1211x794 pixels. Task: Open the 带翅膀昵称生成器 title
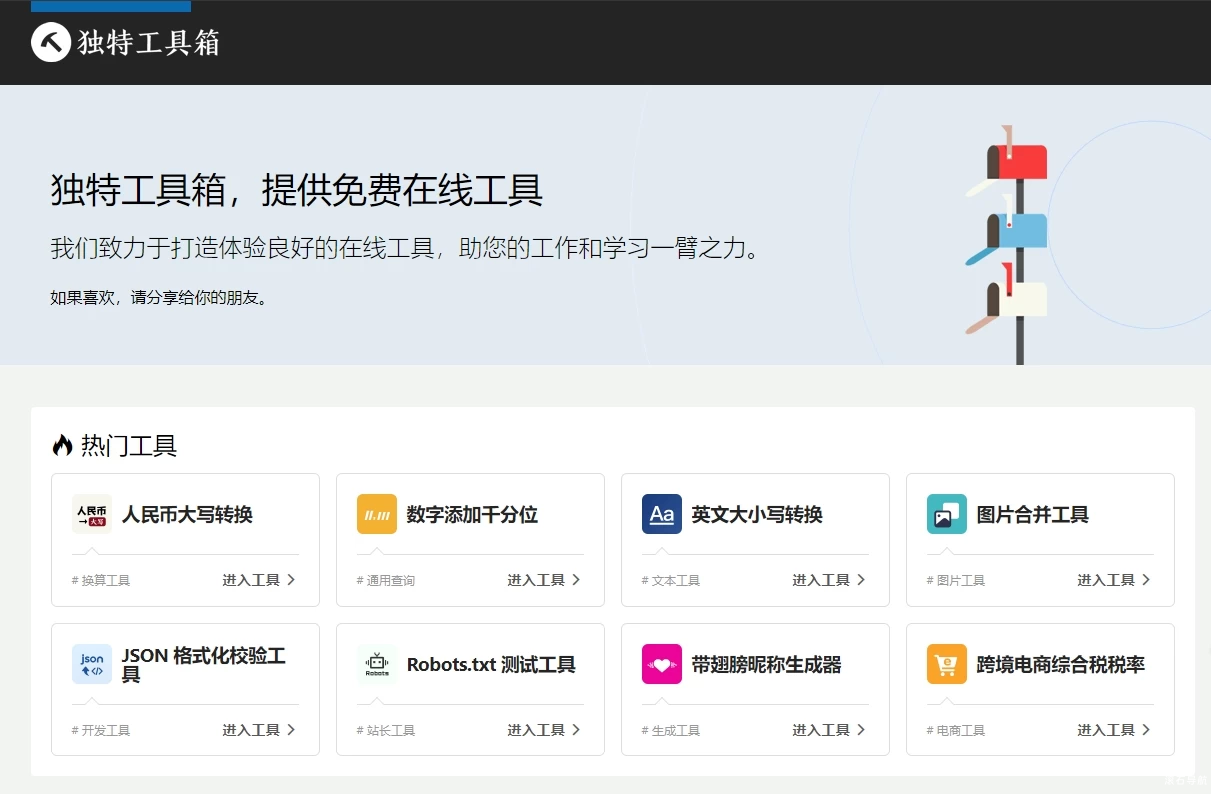click(x=766, y=665)
